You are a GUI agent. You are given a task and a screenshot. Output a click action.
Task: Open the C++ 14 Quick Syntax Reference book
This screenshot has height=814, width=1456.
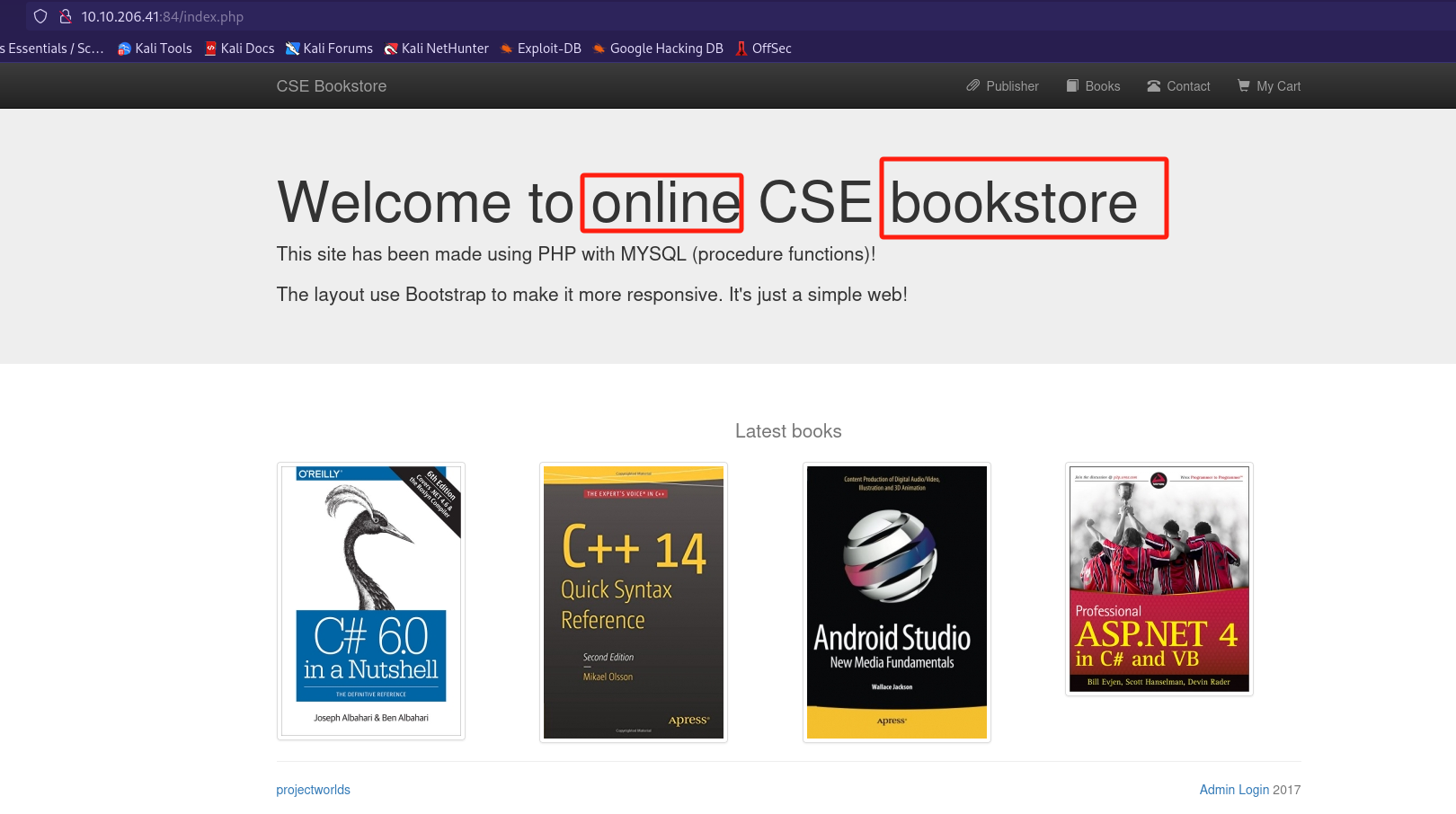[634, 602]
